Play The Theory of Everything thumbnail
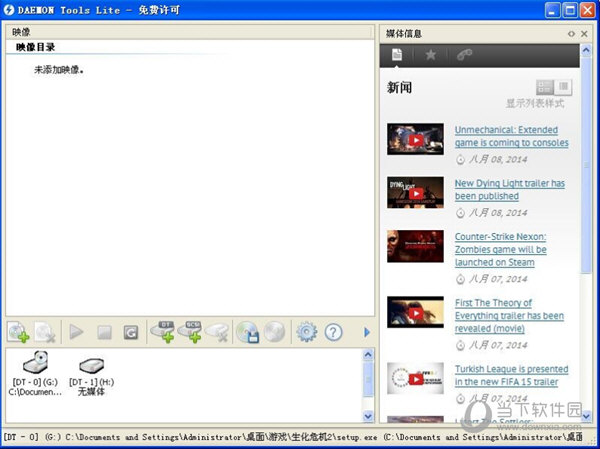The width and height of the screenshot is (600, 449). coord(416,312)
